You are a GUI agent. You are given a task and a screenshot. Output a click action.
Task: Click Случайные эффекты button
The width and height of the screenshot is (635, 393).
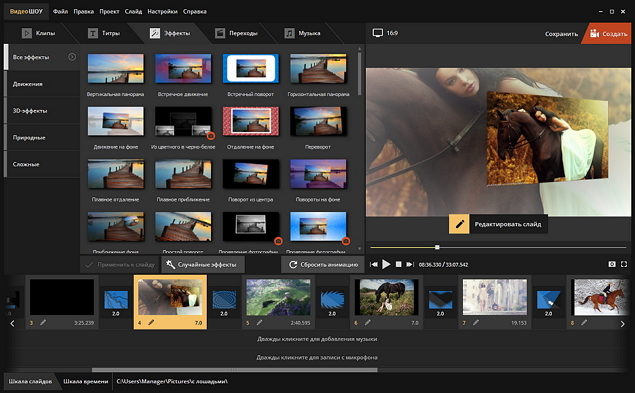pos(202,265)
